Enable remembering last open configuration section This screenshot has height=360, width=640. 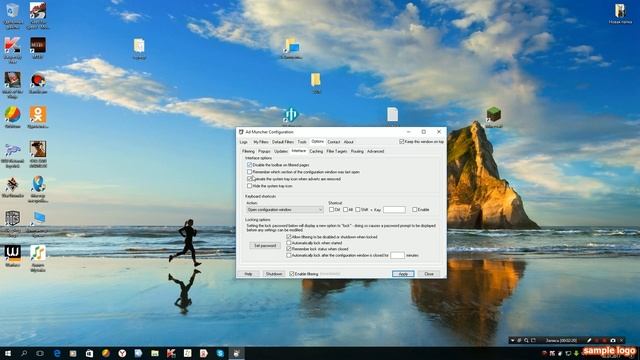(x=249, y=172)
